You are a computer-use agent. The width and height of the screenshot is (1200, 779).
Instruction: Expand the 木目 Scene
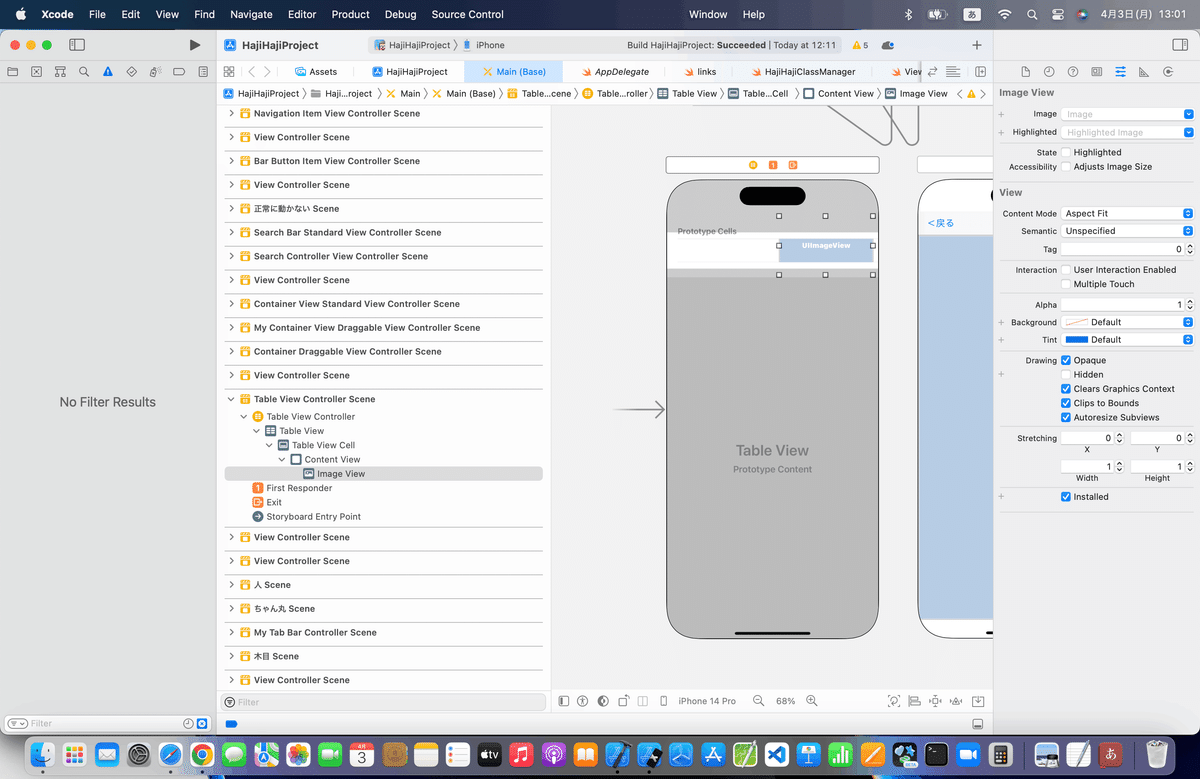232,657
